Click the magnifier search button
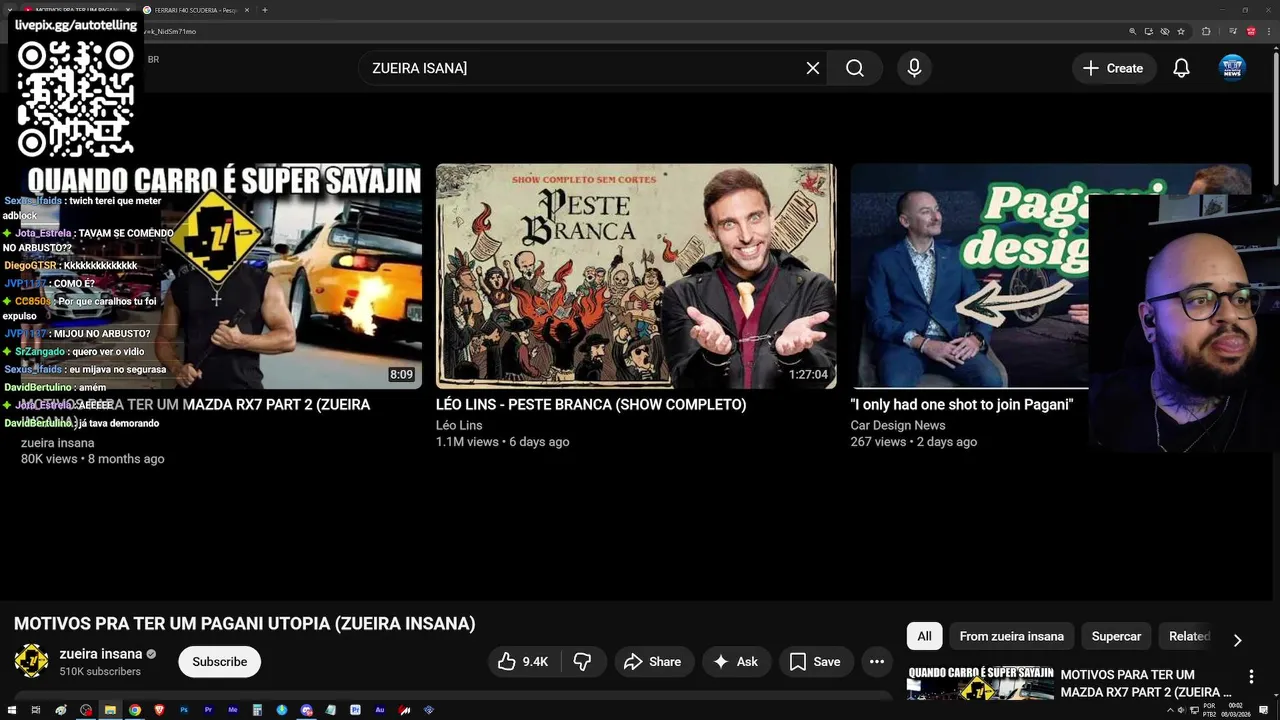This screenshot has height=720, width=1280. click(855, 68)
